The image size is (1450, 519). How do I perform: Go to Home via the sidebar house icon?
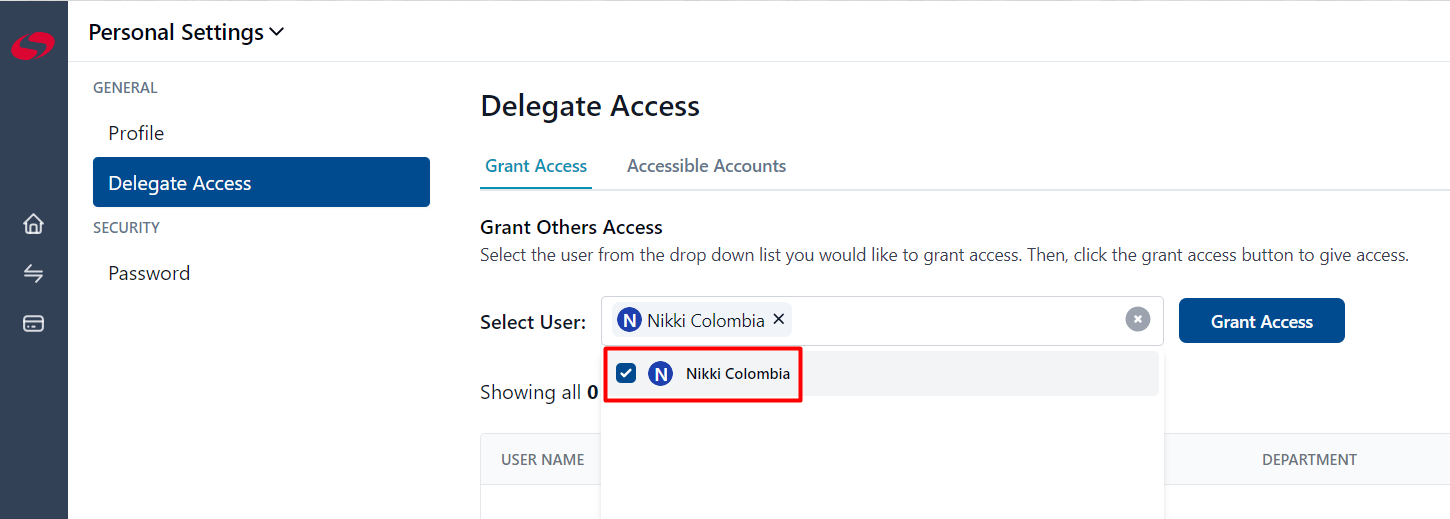(x=33, y=223)
